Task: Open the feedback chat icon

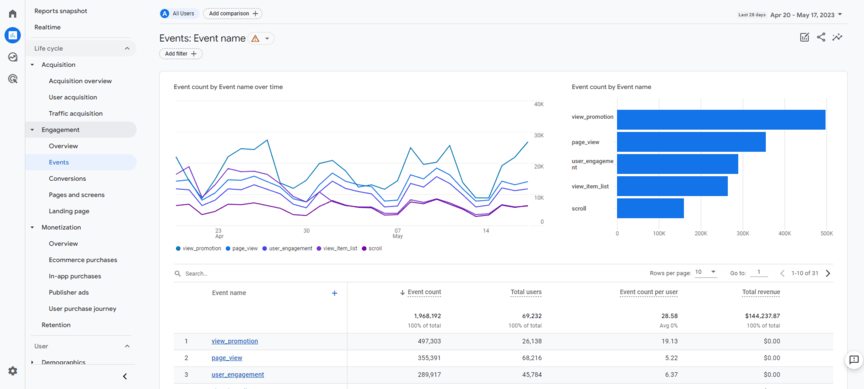Action: [x=854, y=360]
